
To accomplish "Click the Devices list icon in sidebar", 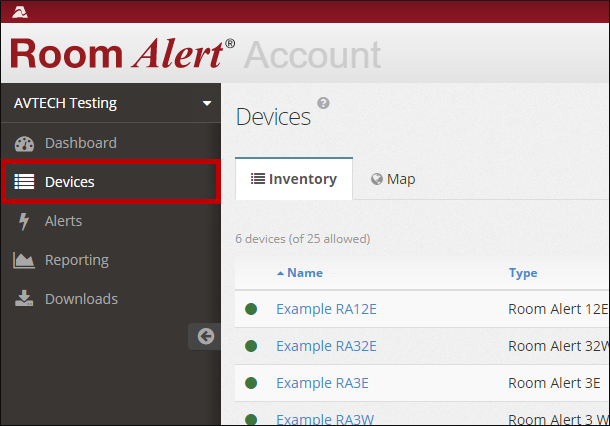I will (x=24, y=182).
